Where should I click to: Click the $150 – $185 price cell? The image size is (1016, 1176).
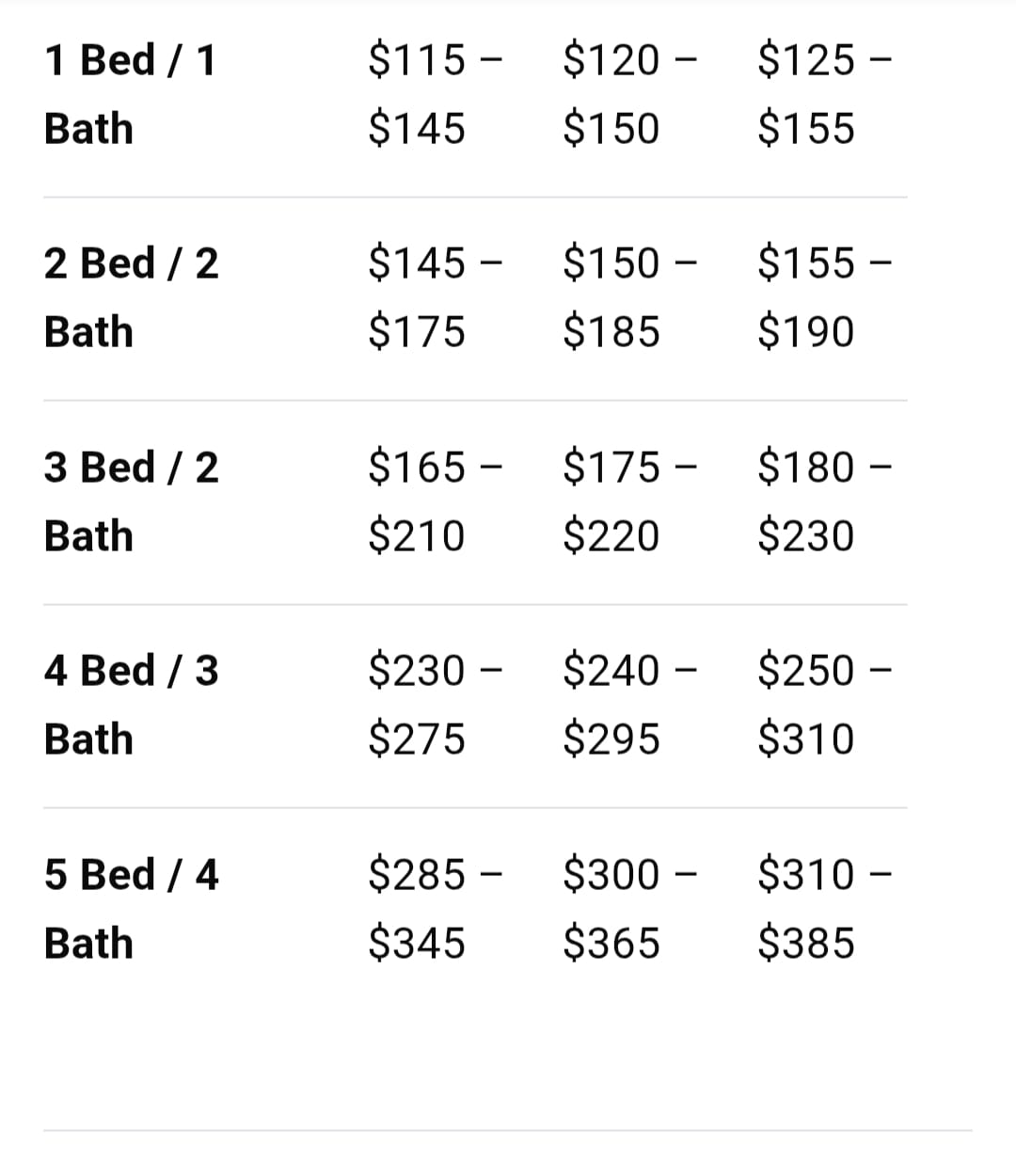pos(630,297)
